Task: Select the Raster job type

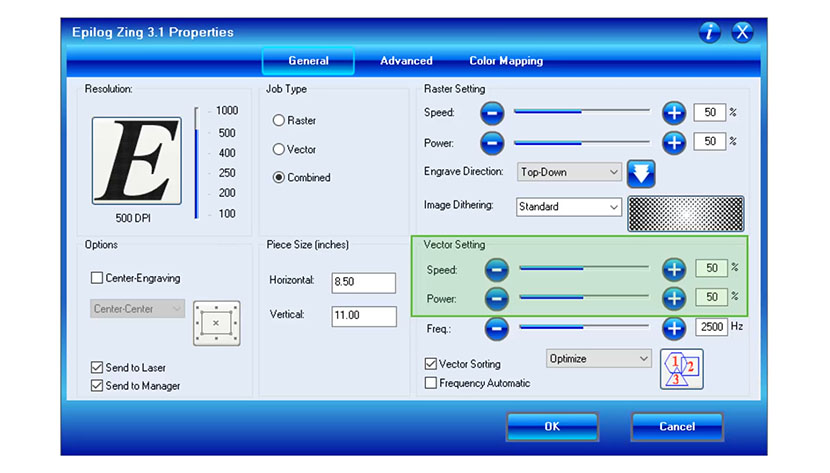Action: (x=279, y=121)
